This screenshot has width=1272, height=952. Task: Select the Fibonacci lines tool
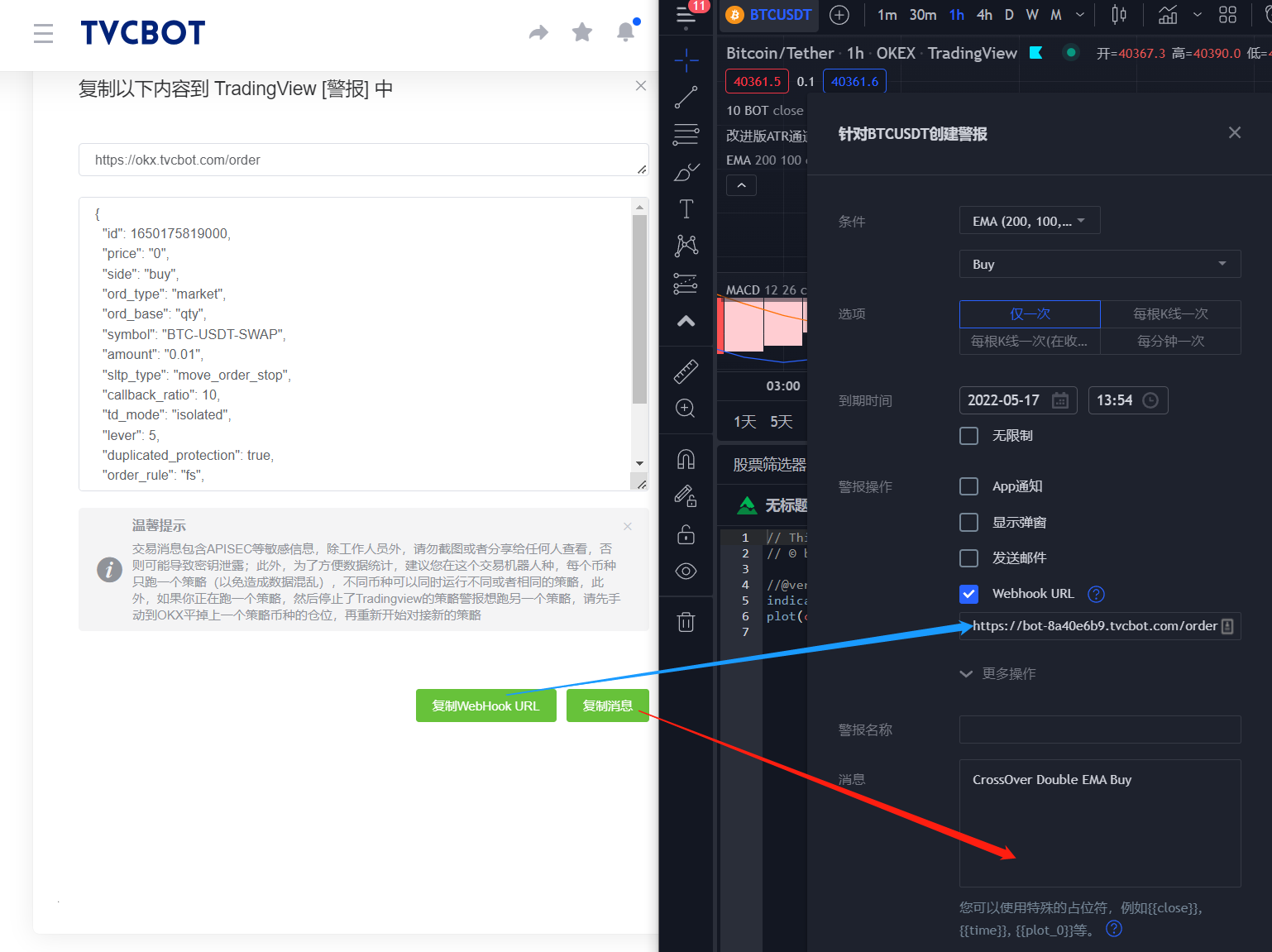pos(686,134)
